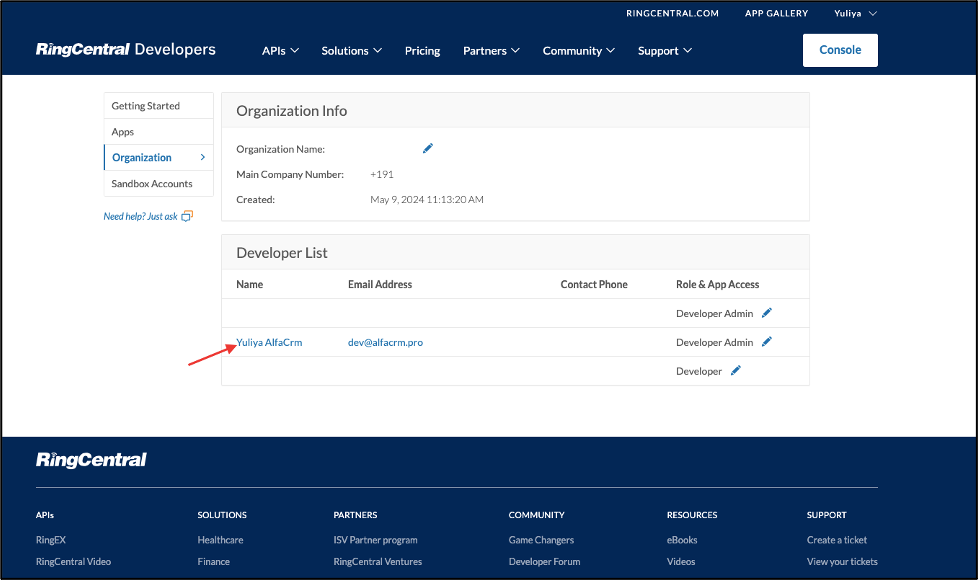Click Create a ticket footer link
The width and height of the screenshot is (979, 581).
(x=837, y=540)
